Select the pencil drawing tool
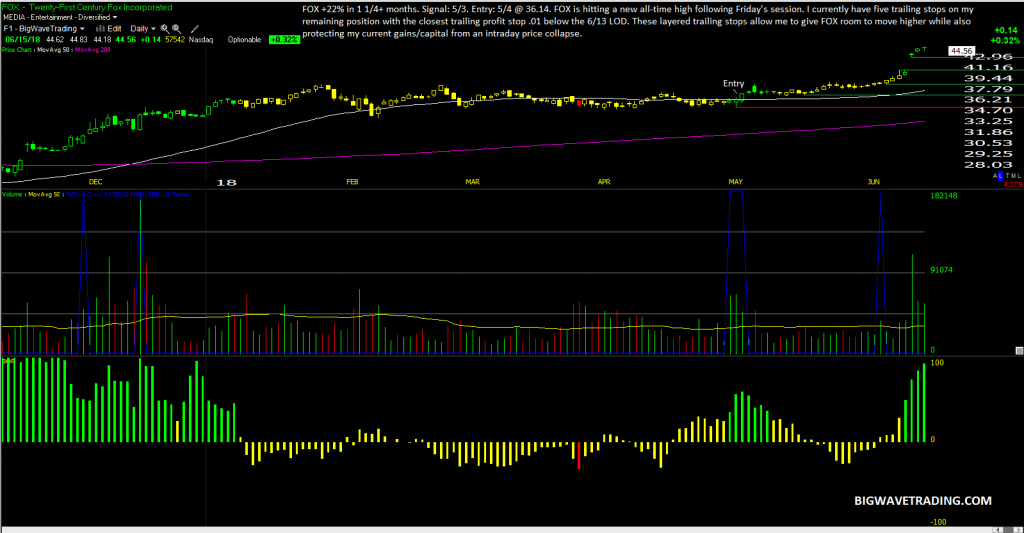The width and height of the screenshot is (1024, 533). coord(195,29)
